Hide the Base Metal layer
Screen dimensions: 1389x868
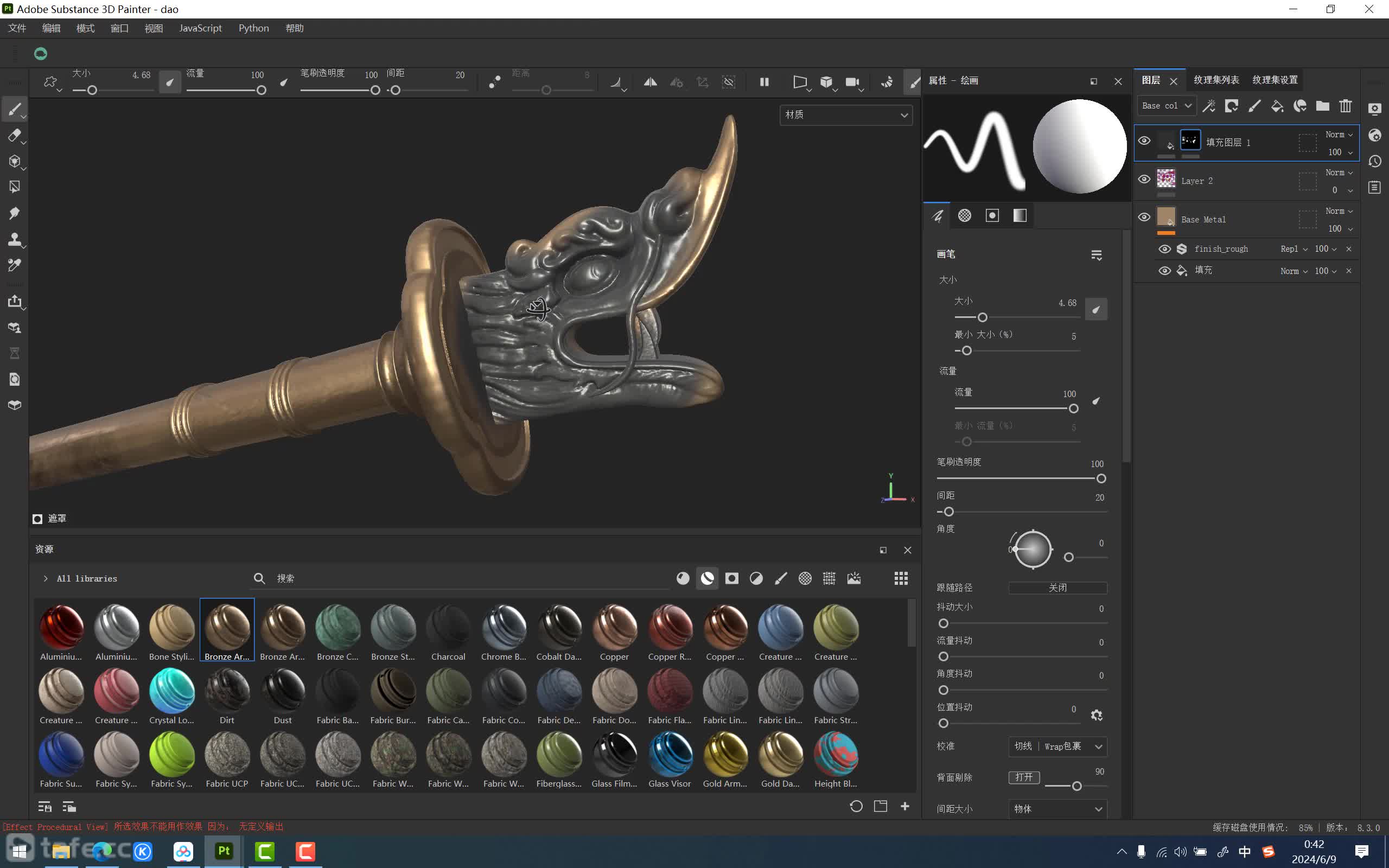(x=1144, y=217)
